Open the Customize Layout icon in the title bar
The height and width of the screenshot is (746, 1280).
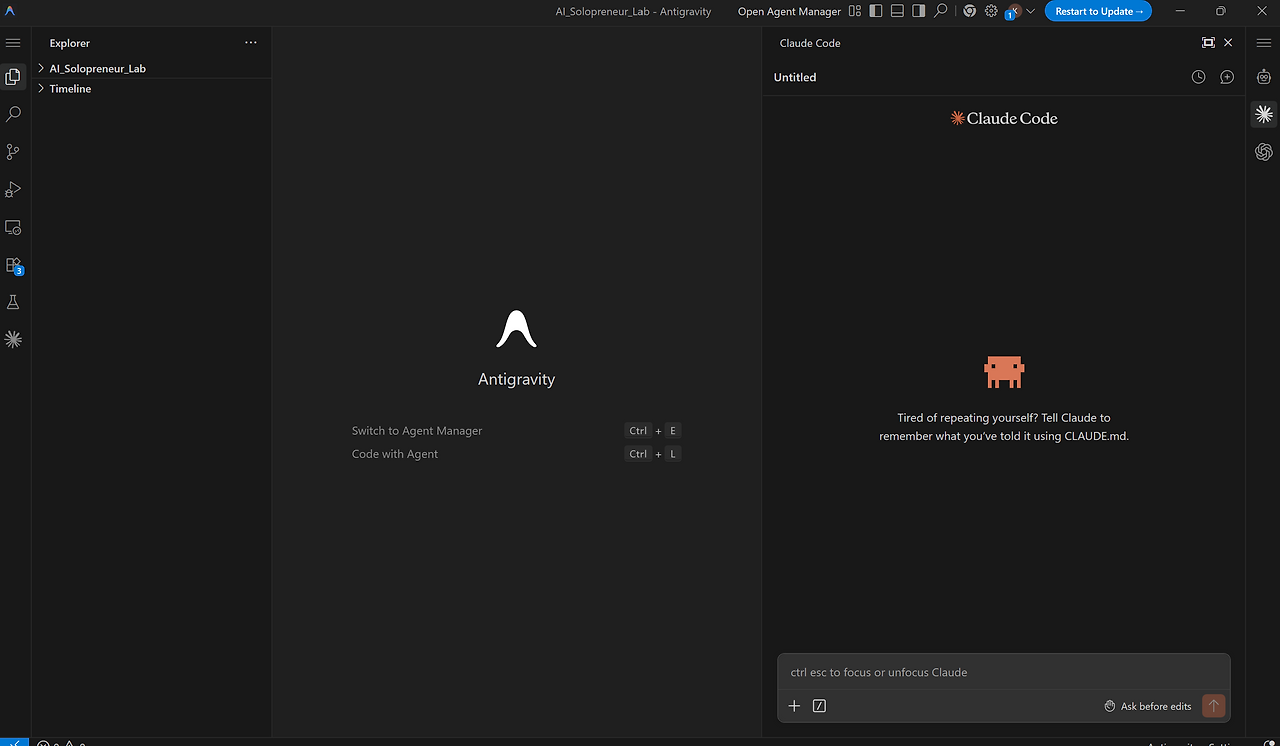pos(854,11)
